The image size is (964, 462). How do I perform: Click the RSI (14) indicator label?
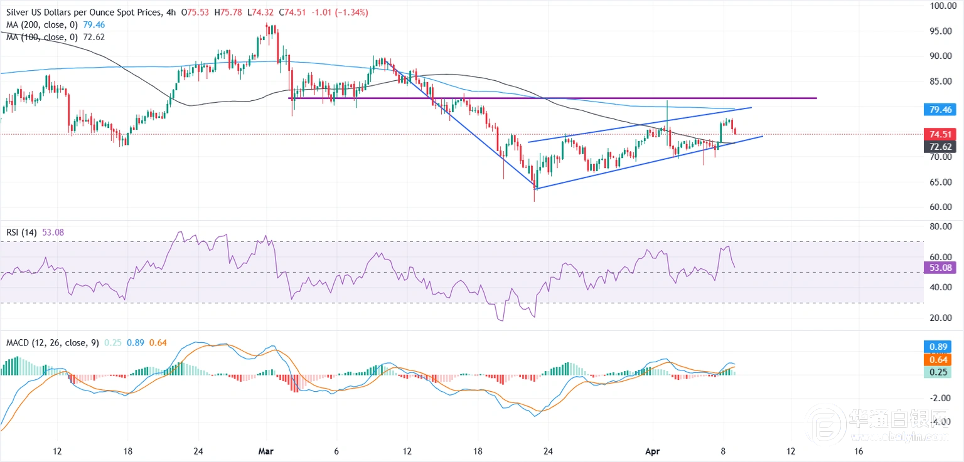(x=21, y=232)
